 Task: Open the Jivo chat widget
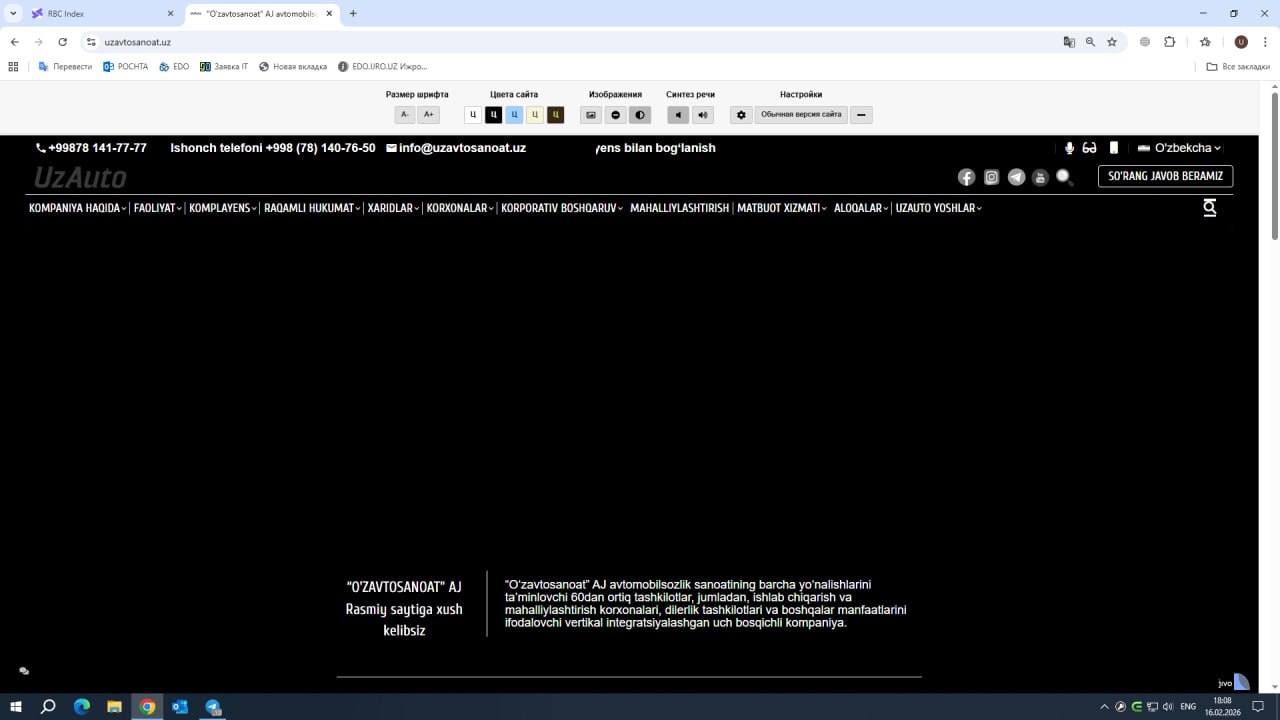1233,682
